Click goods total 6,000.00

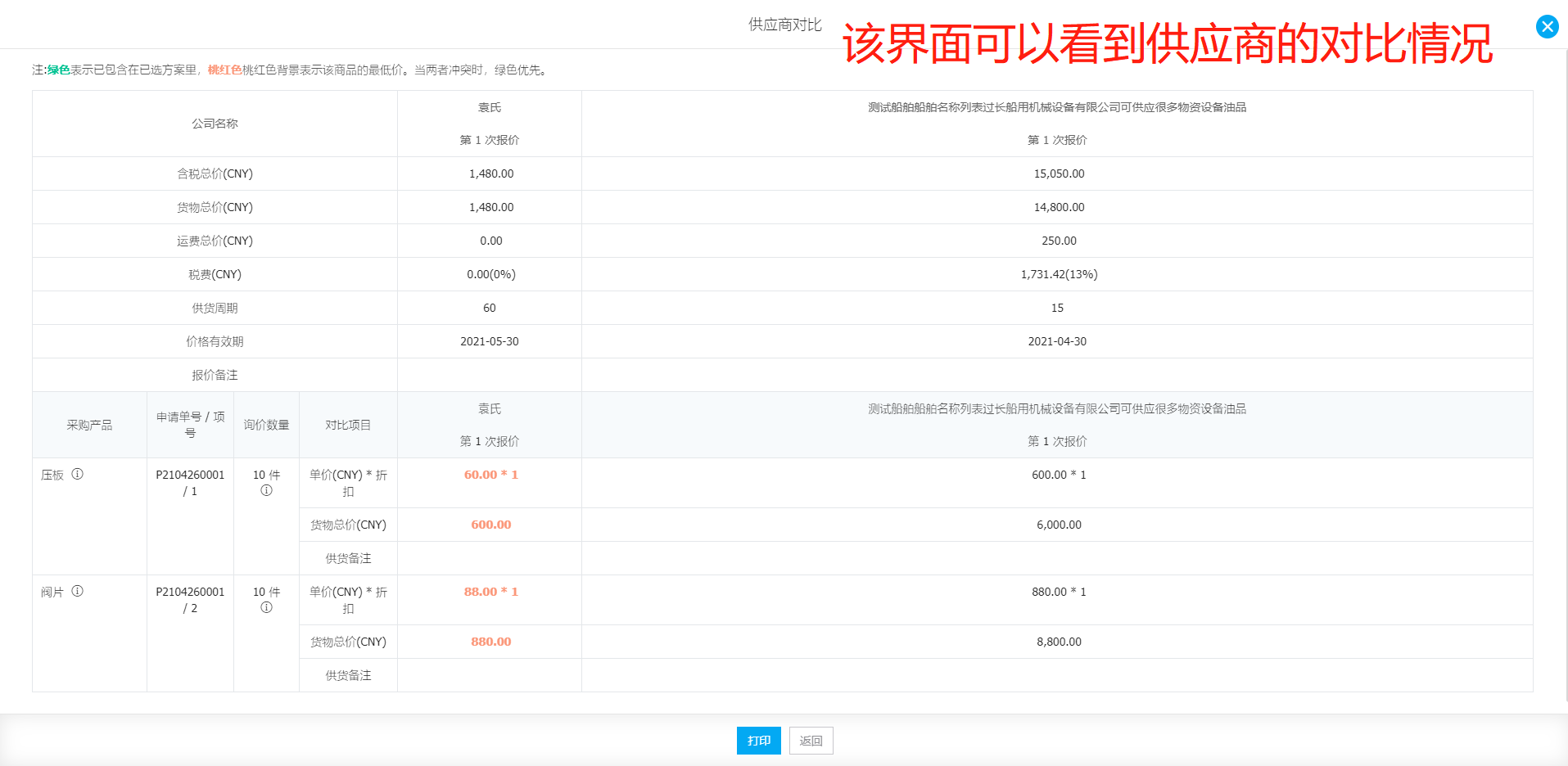(1059, 525)
